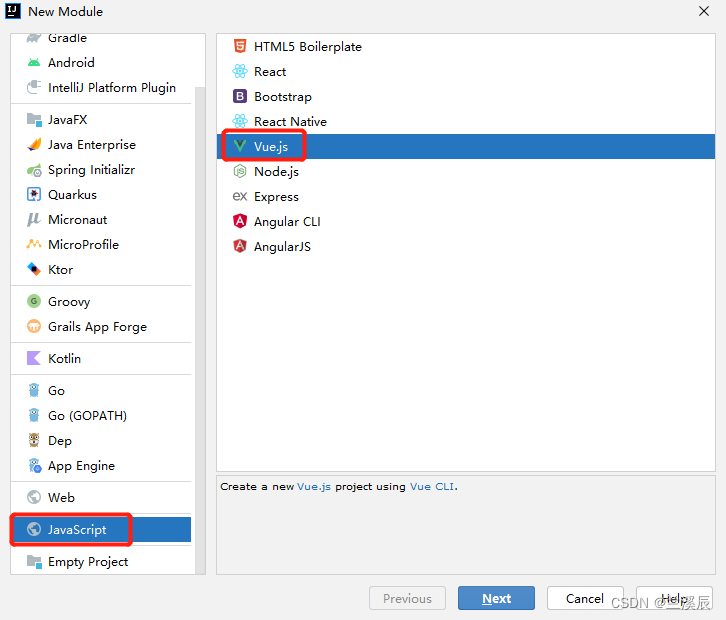The height and width of the screenshot is (620, 726).
Task: Click the Web globe icon
Action: click(34, 497)
